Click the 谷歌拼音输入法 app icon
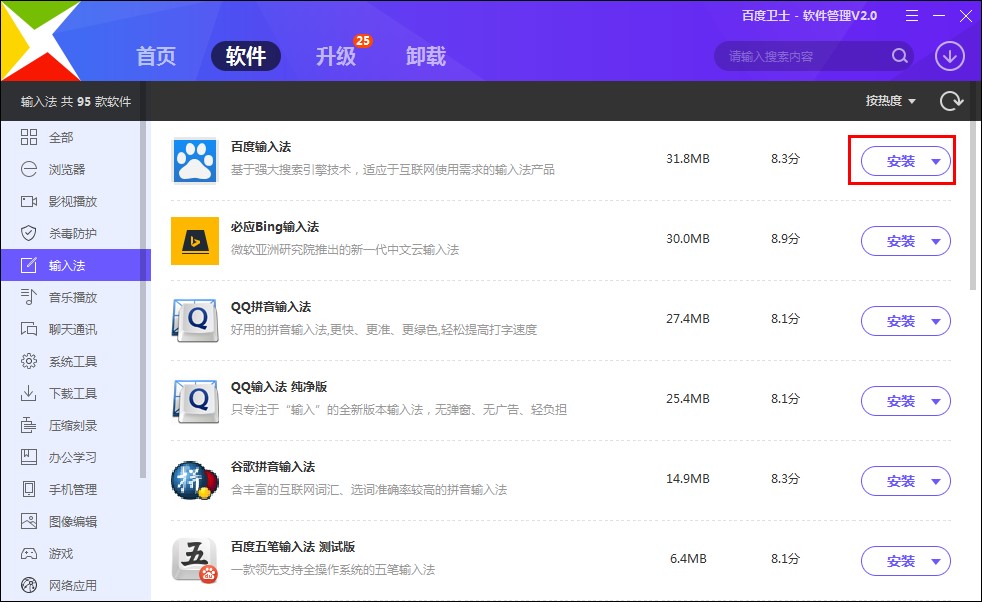982x602 pixels. tap(195, 480)
